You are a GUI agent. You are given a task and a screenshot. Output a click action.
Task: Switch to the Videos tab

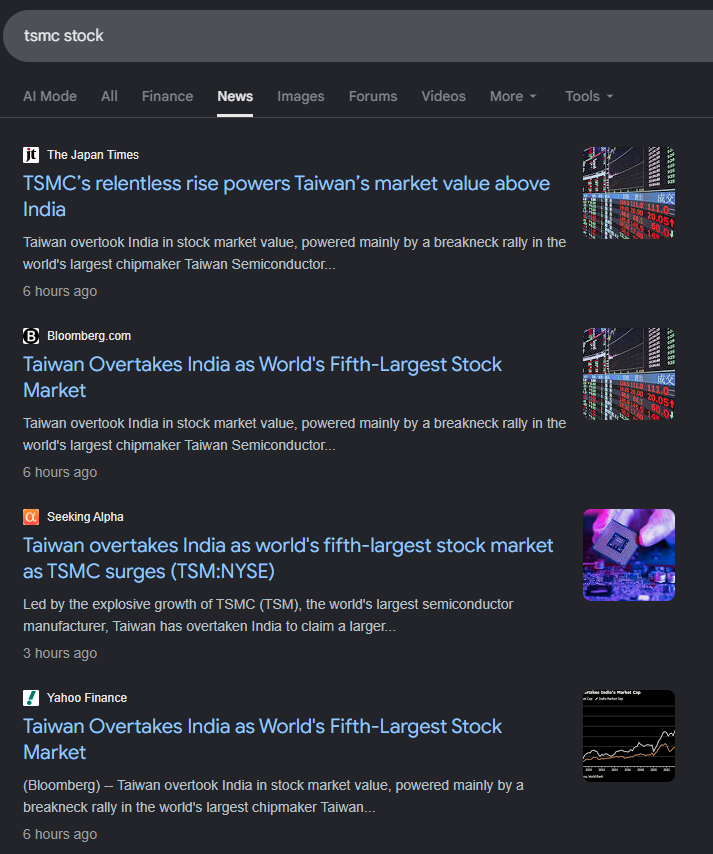point(443,96)
